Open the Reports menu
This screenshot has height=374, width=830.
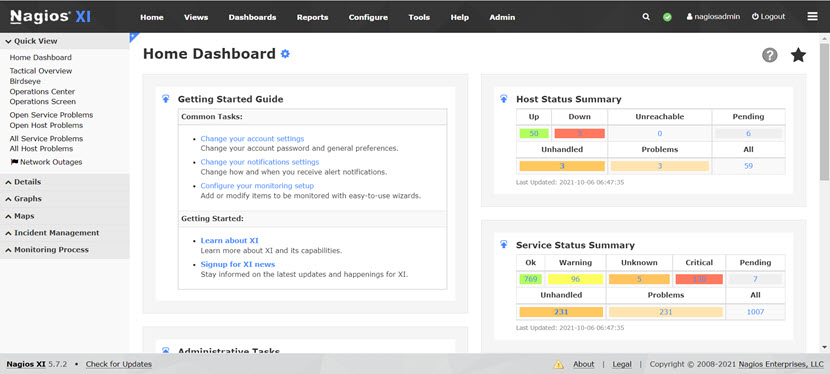point(312,17)
